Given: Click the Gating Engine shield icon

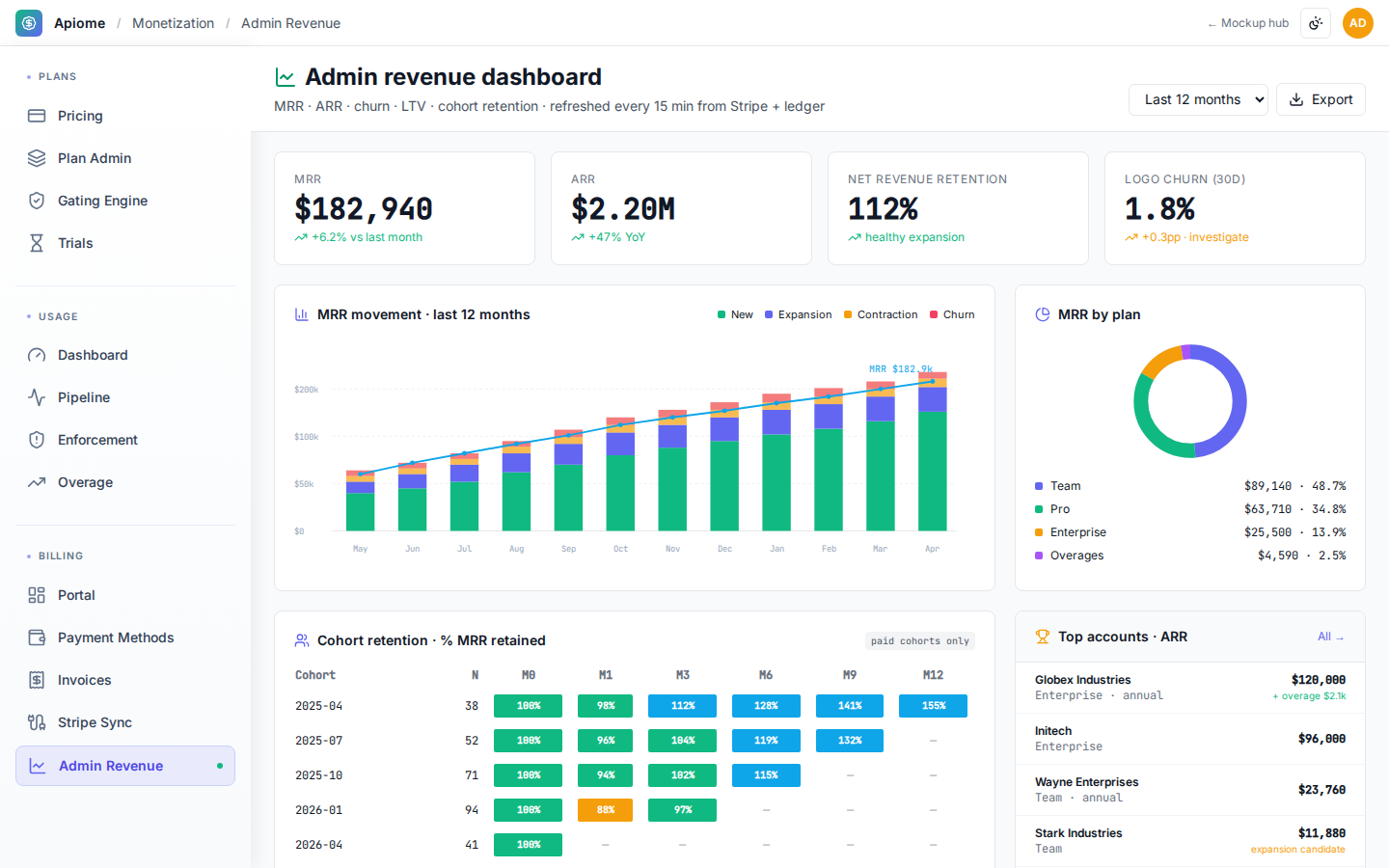Looking at the screenshot, I should point(37,201).
